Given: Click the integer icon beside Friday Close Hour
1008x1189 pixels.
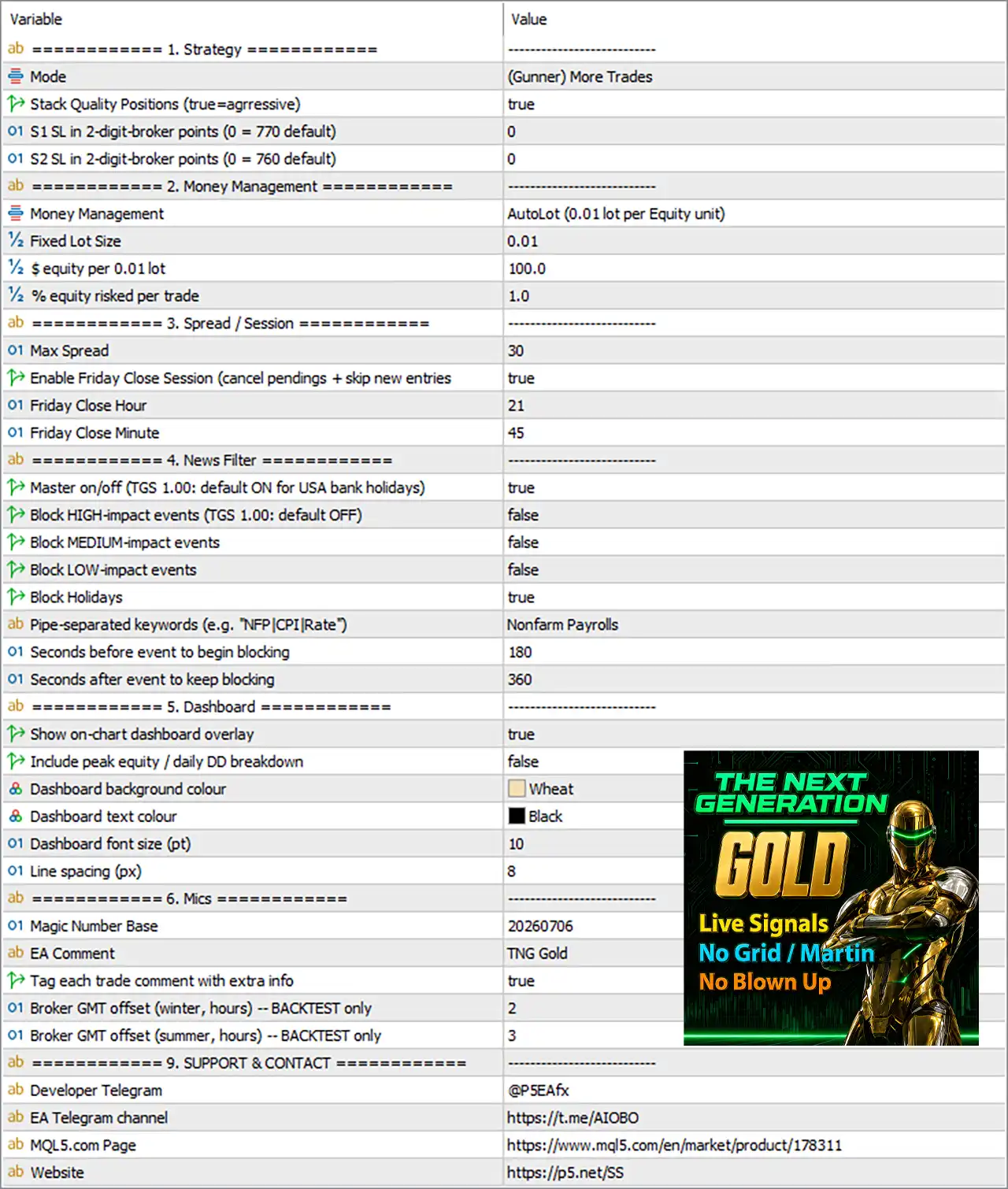Looking at the screenshot, I should click(16, 406).
